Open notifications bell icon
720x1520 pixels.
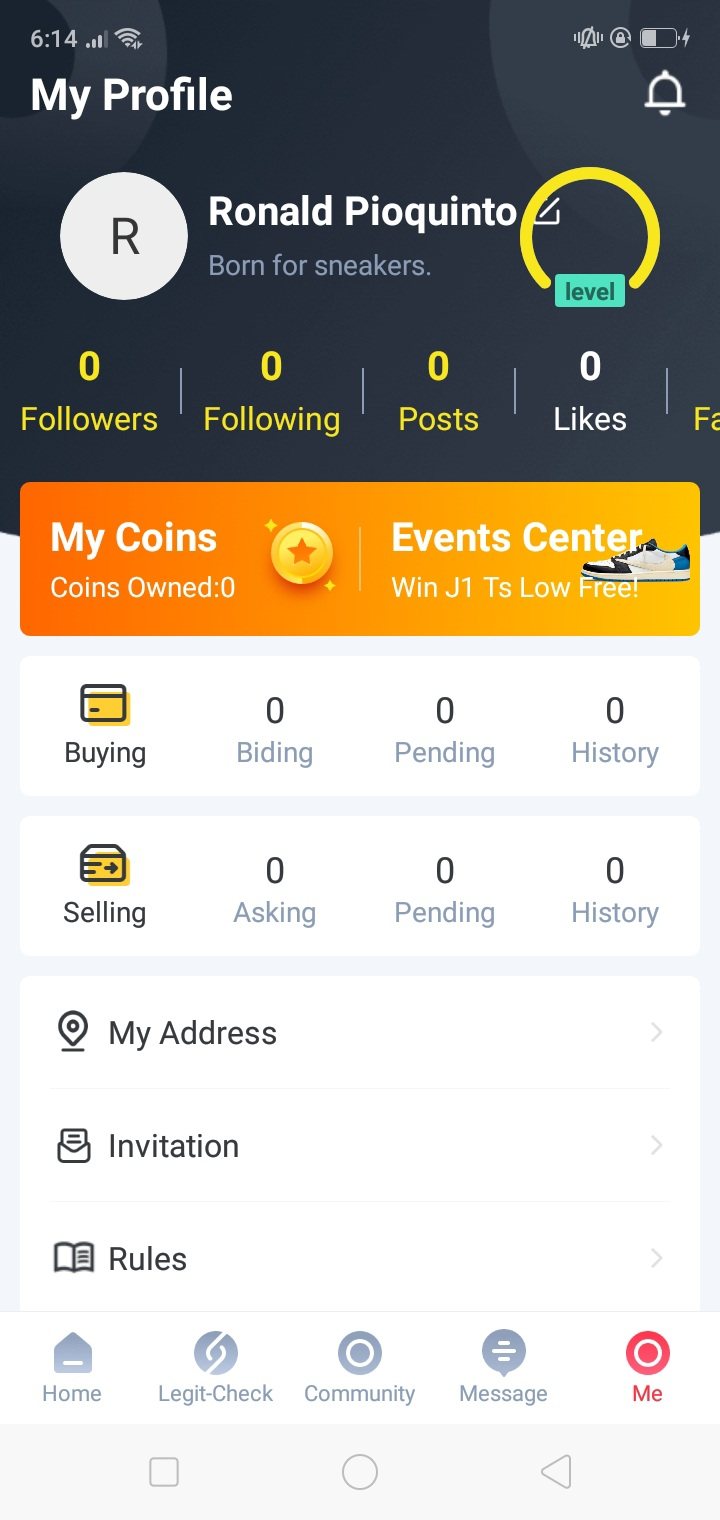click(x=664, y=95)
